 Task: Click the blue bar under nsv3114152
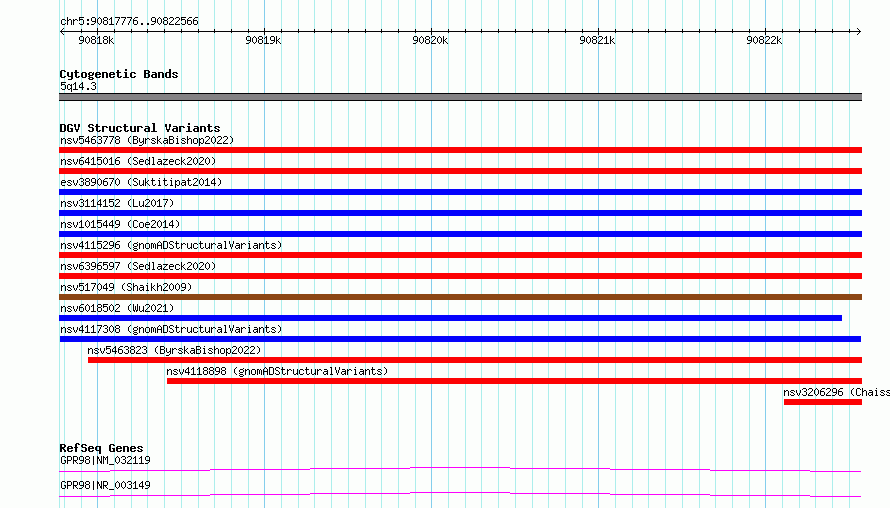coord(460,213)
